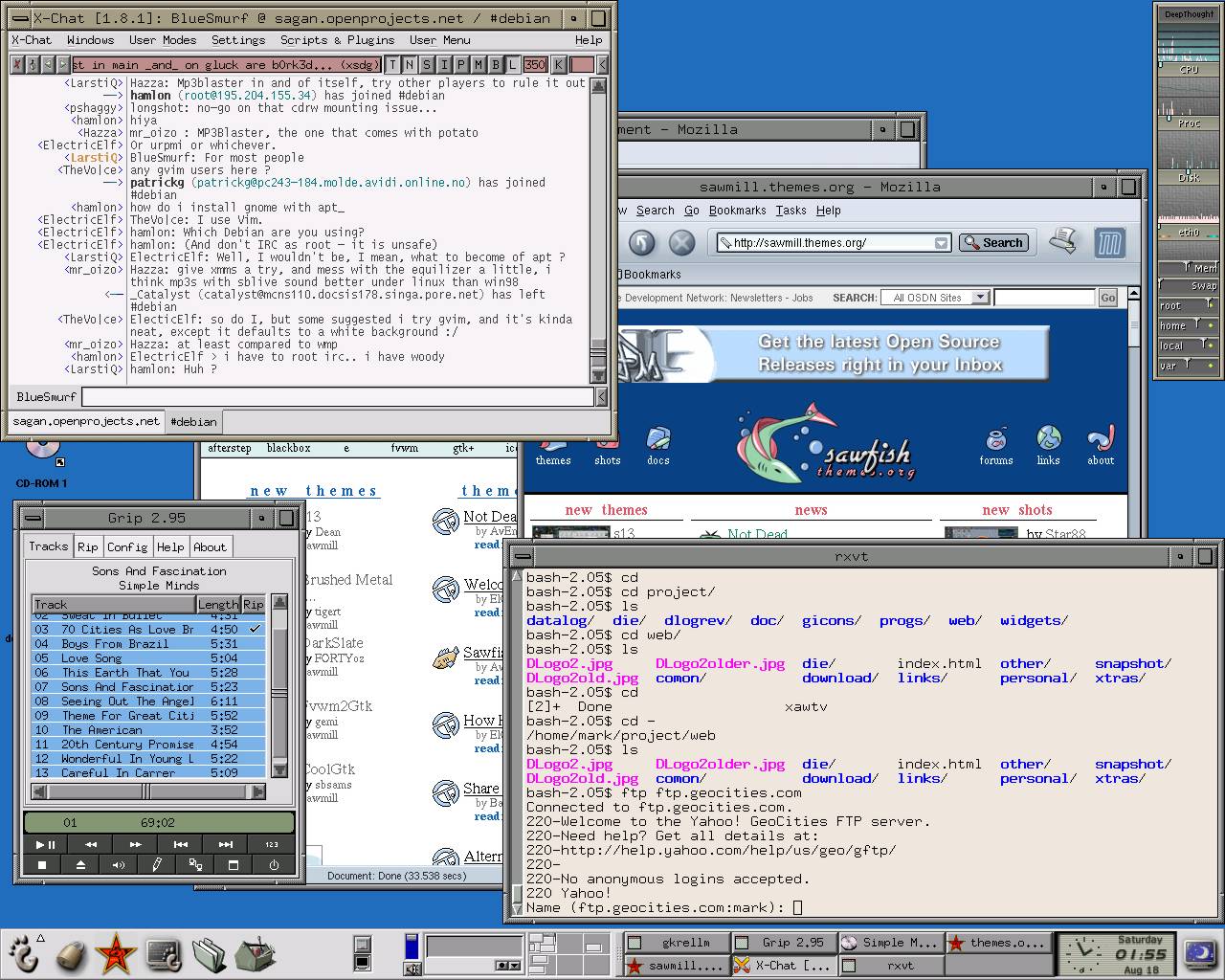Open the forums icon on sawfish page
The height and width of the screenshot is (980, 1225).
996,447
